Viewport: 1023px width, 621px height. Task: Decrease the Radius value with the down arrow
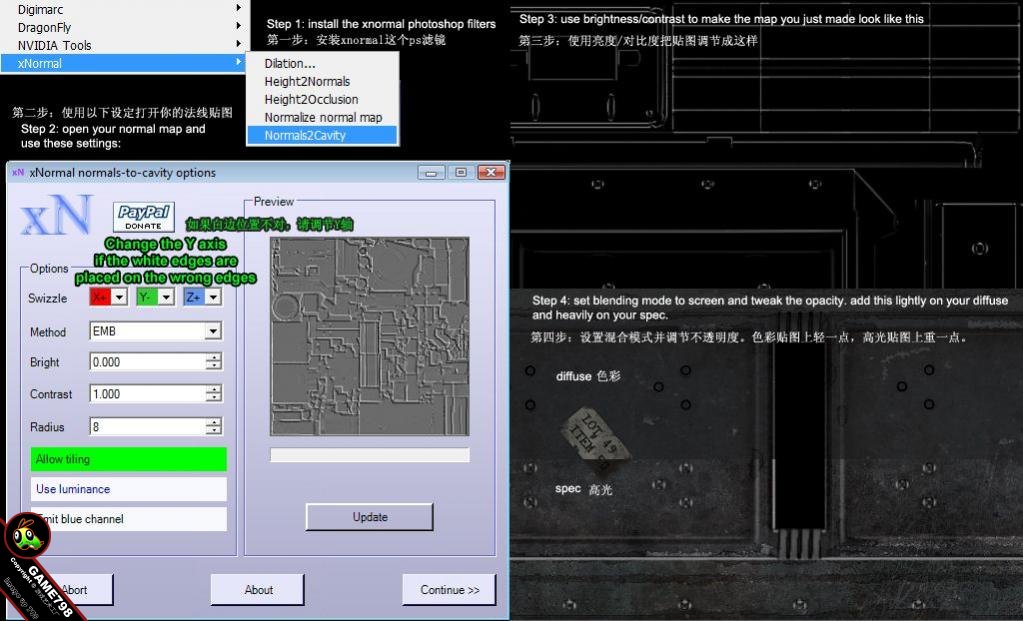214,431
